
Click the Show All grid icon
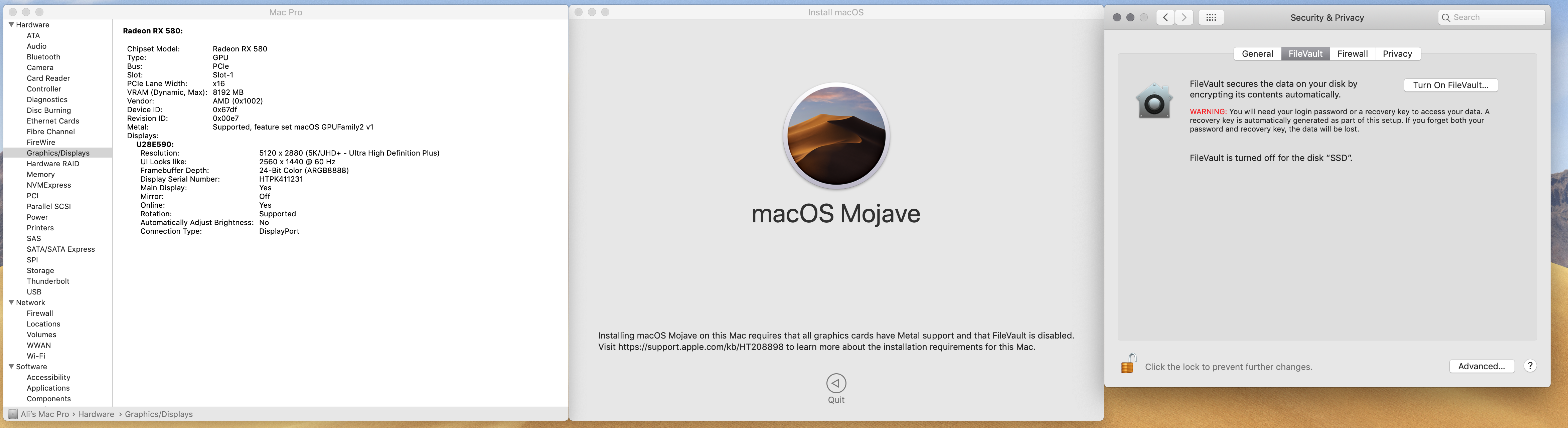(1211, 18)
